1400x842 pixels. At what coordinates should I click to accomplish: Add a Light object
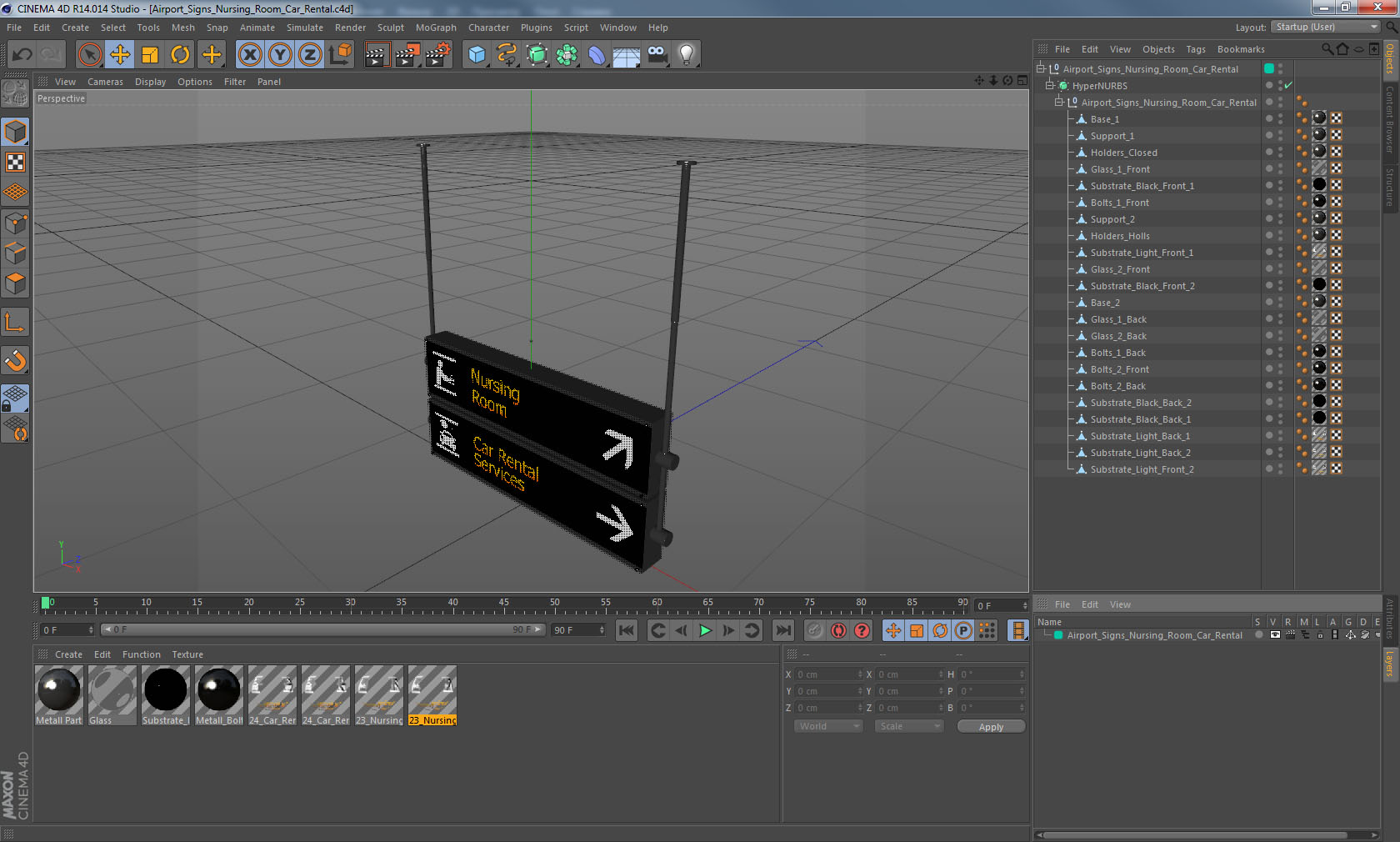pyautogui.click(x=687, y=55)
